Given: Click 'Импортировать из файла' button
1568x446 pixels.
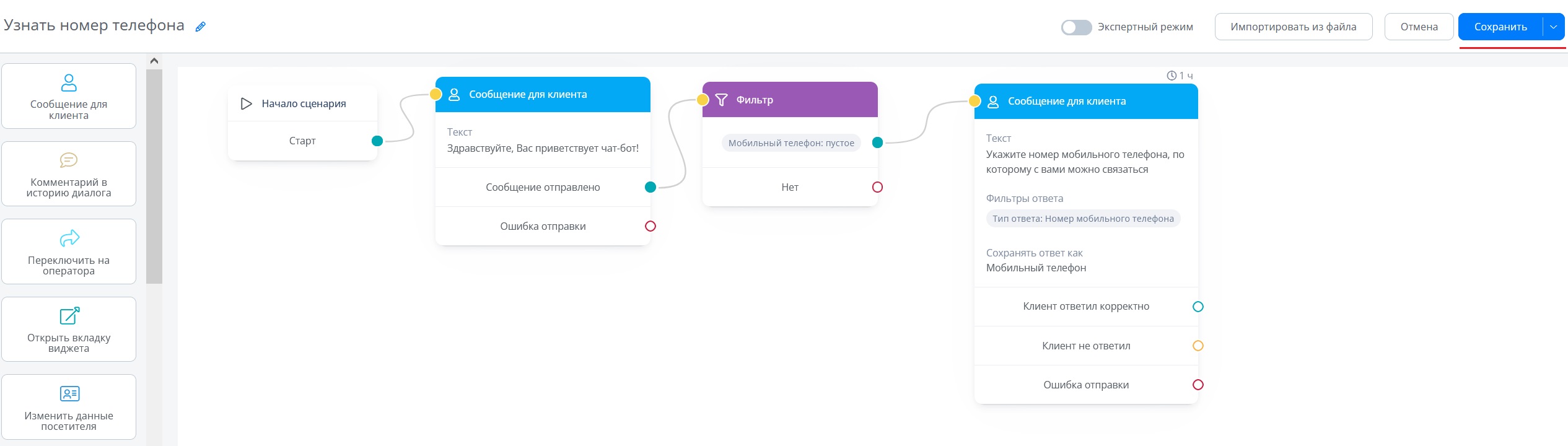Looking at the screenshot, I should click(x=1294, y=27).
